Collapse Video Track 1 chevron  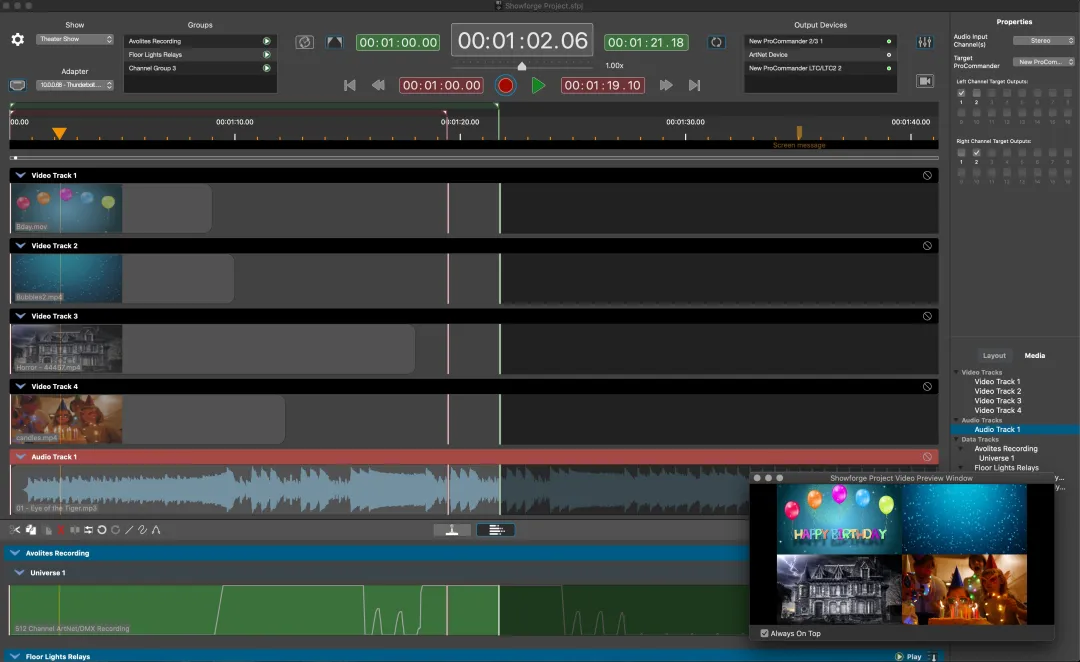coord(21,176)
